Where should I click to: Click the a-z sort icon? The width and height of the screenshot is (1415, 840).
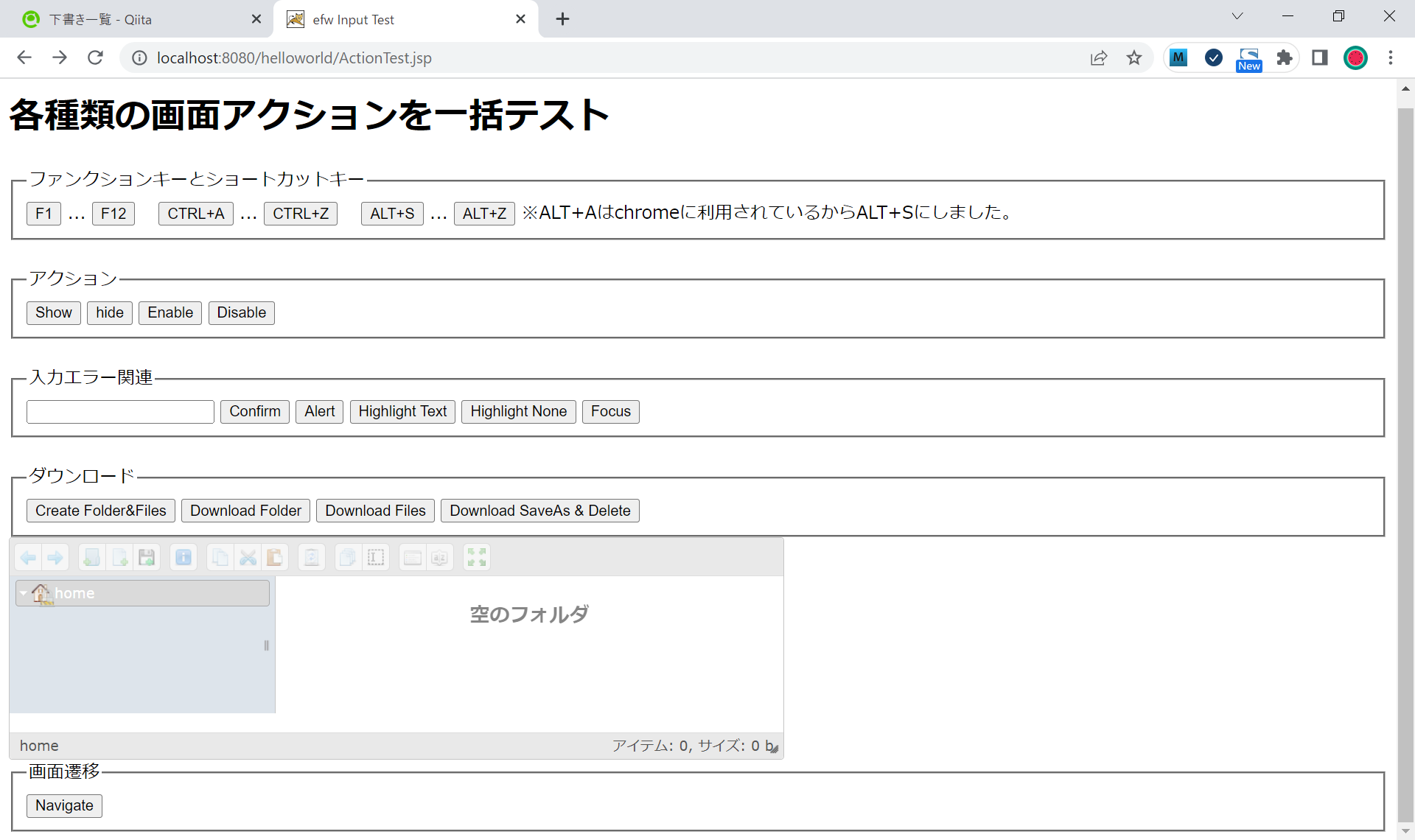click(x=440, y=558)
